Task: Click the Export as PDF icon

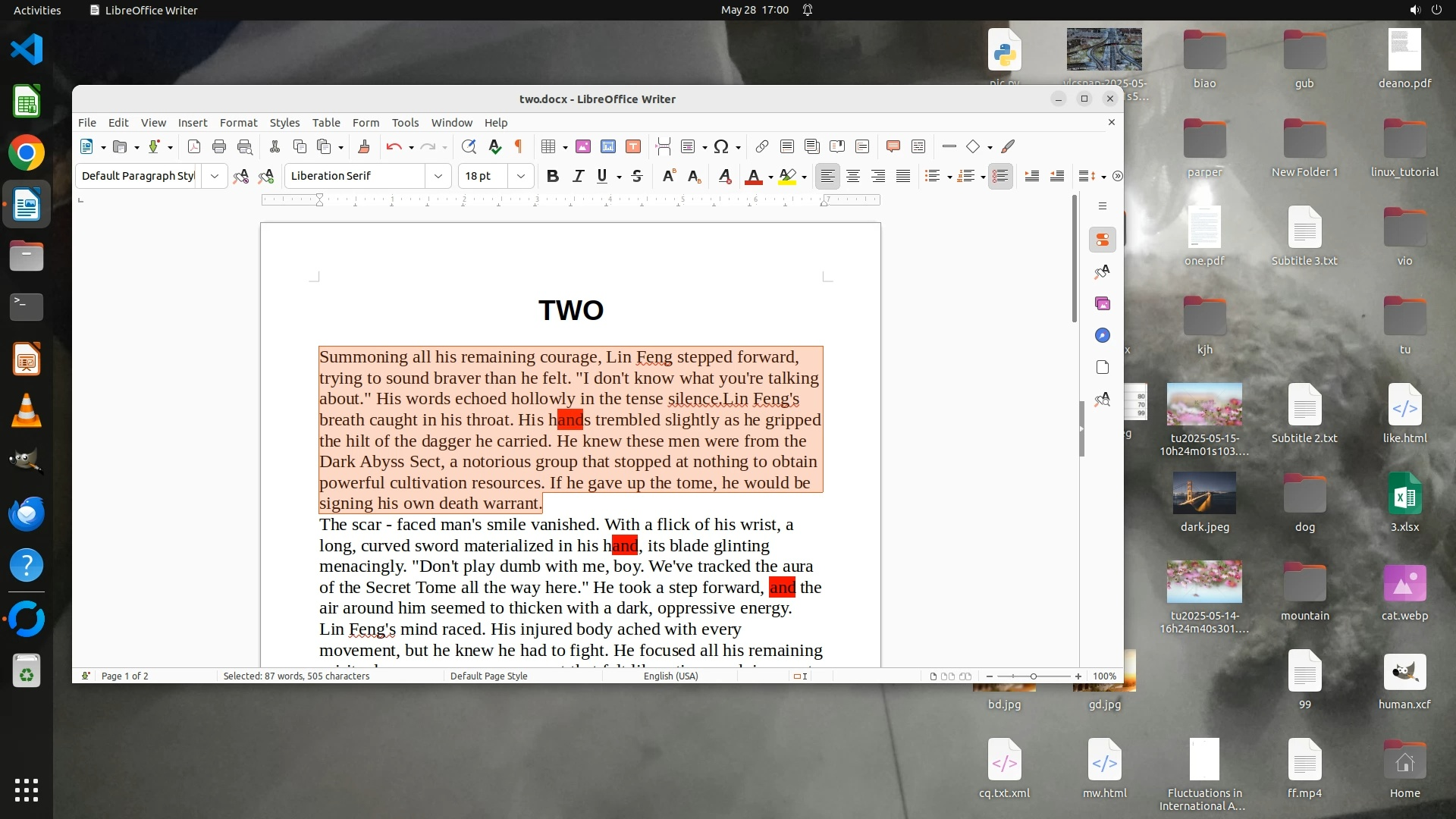Action: pyautogui.click(x=194, y=146)
